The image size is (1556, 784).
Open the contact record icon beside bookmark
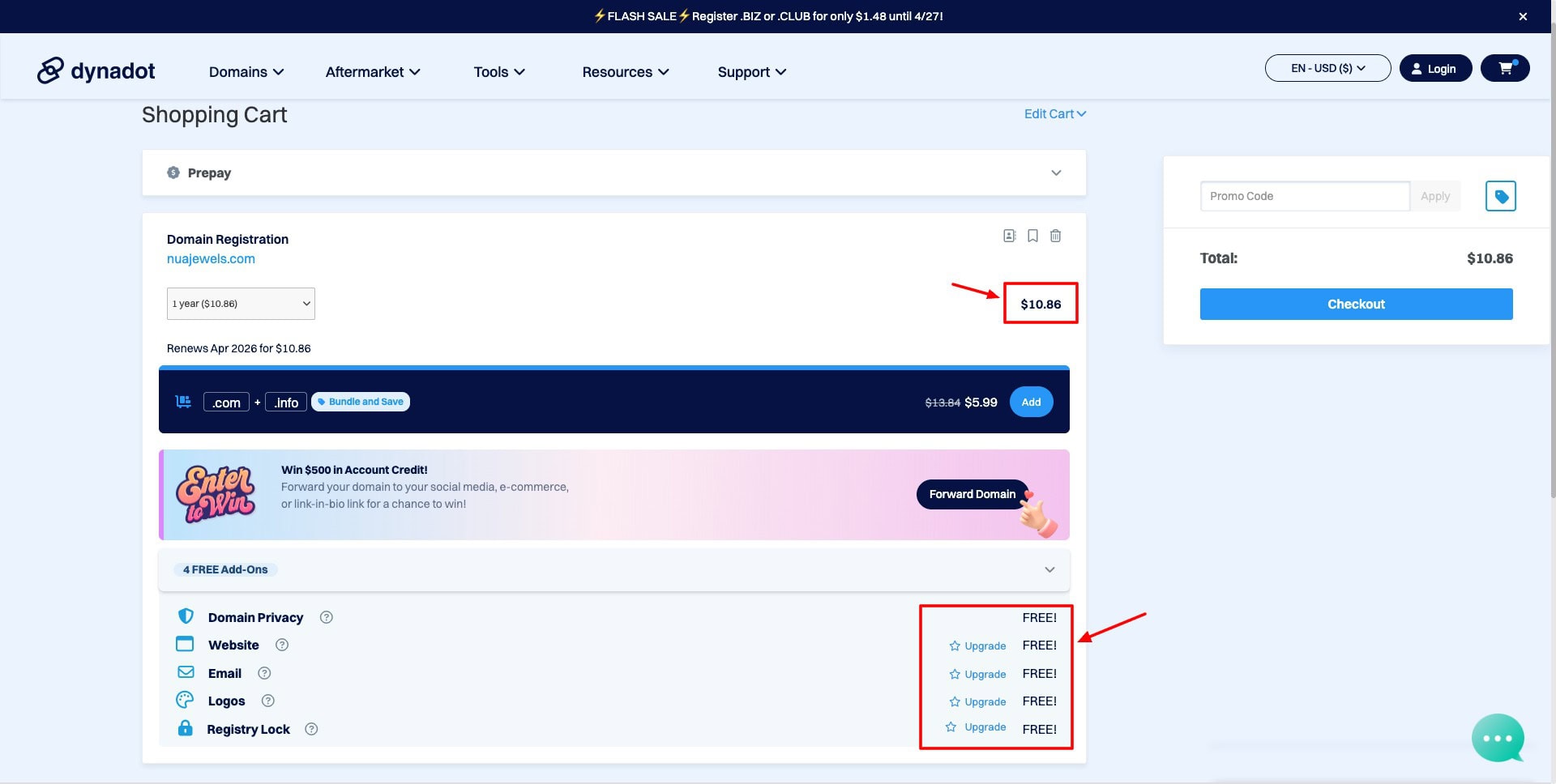1009,236
